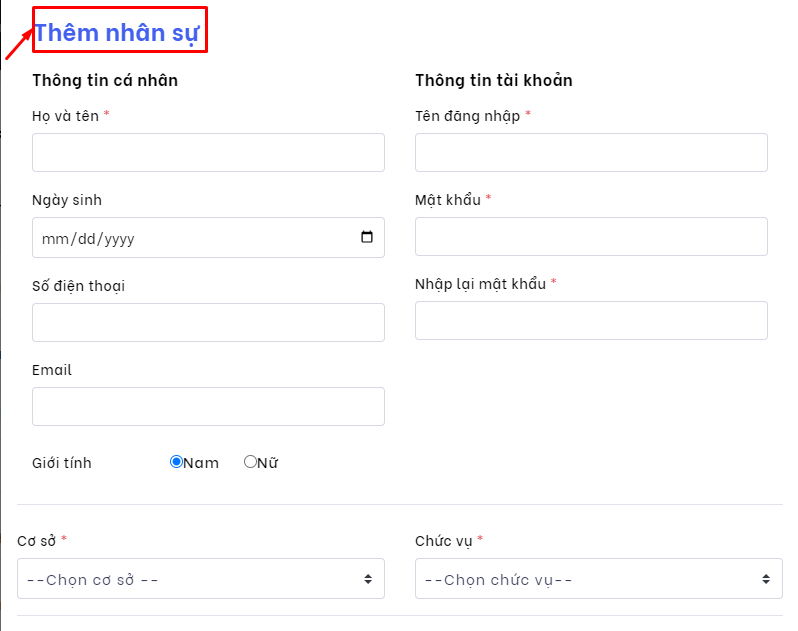Focus the Email input box
This screenshot has height=631, width=798.
[x=208, y=407]
